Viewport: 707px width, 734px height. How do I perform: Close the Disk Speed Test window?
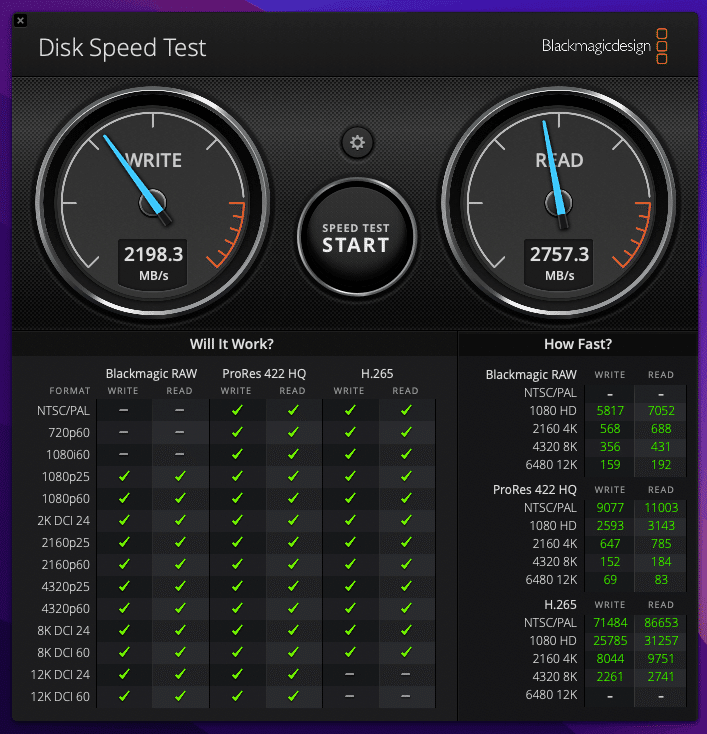pyautogui.click(x=21, y=21)
